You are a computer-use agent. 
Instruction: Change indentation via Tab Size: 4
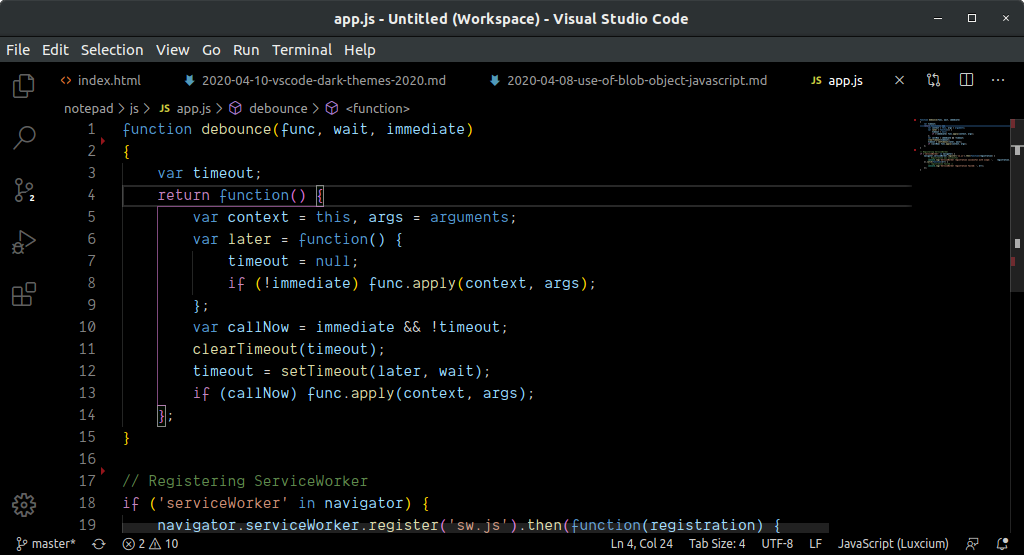coord(717,544)
